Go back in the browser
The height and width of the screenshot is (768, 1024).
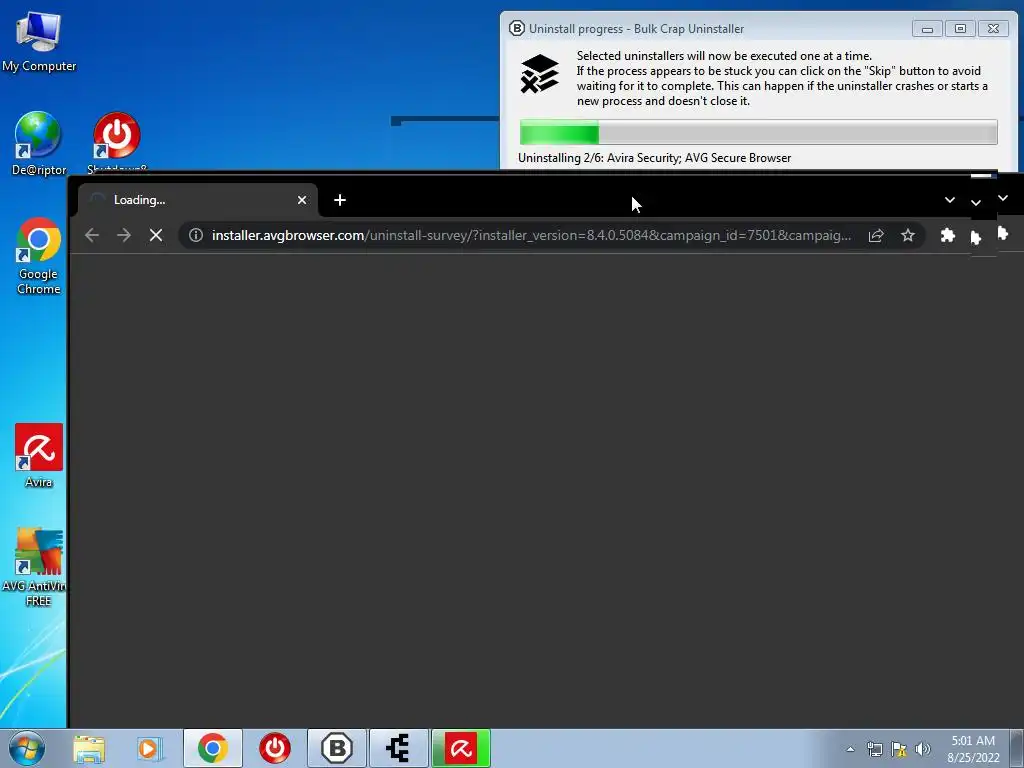[x=92, y=235]
